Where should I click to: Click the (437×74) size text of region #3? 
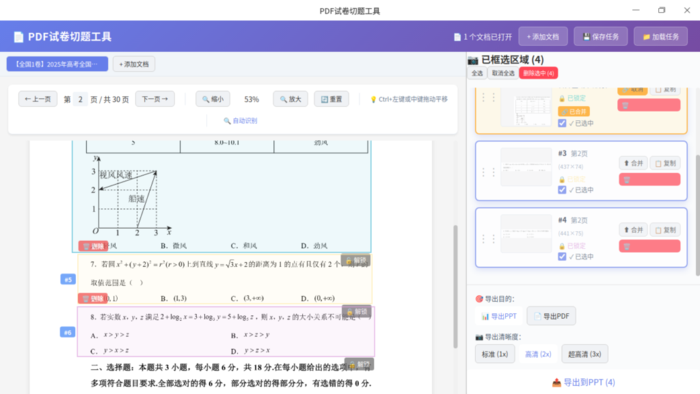click(x=571, y=167)
